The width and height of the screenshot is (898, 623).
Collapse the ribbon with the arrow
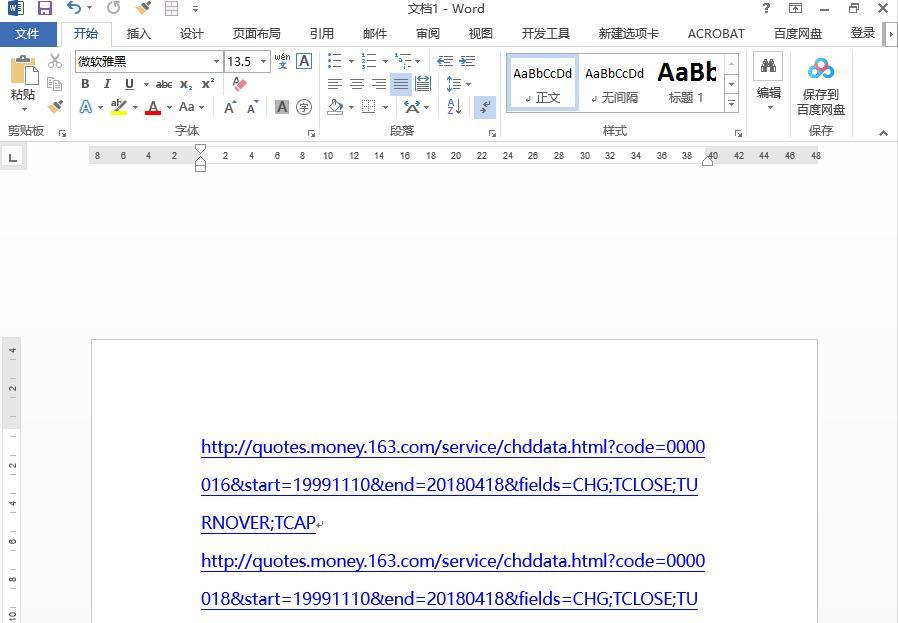coord(883,133)
